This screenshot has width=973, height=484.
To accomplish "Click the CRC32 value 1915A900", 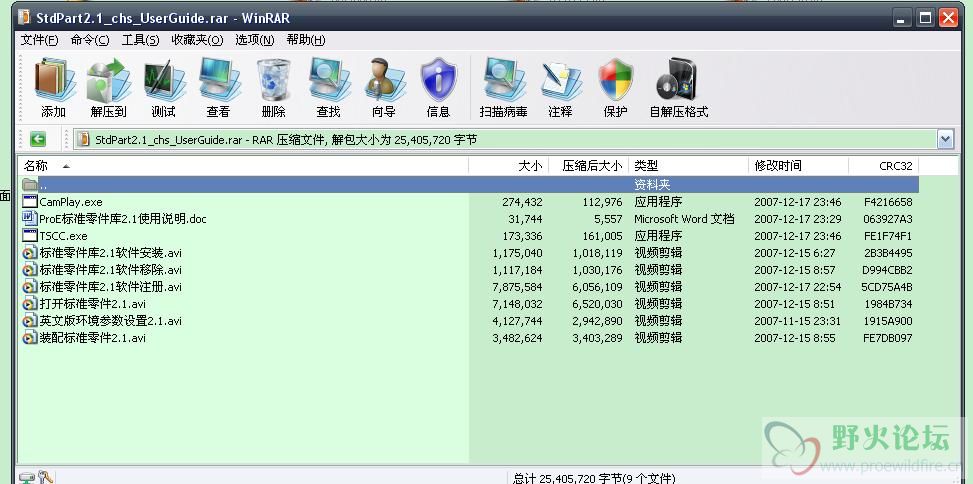I will (x=888, y=321).
